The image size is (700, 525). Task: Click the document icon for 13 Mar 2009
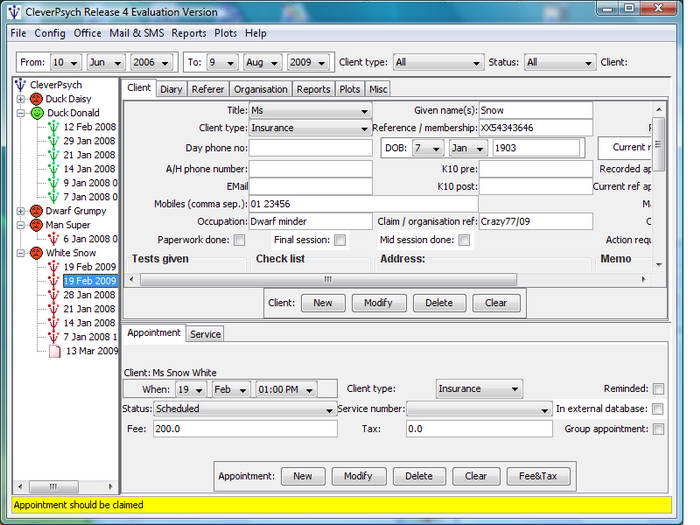54,351
